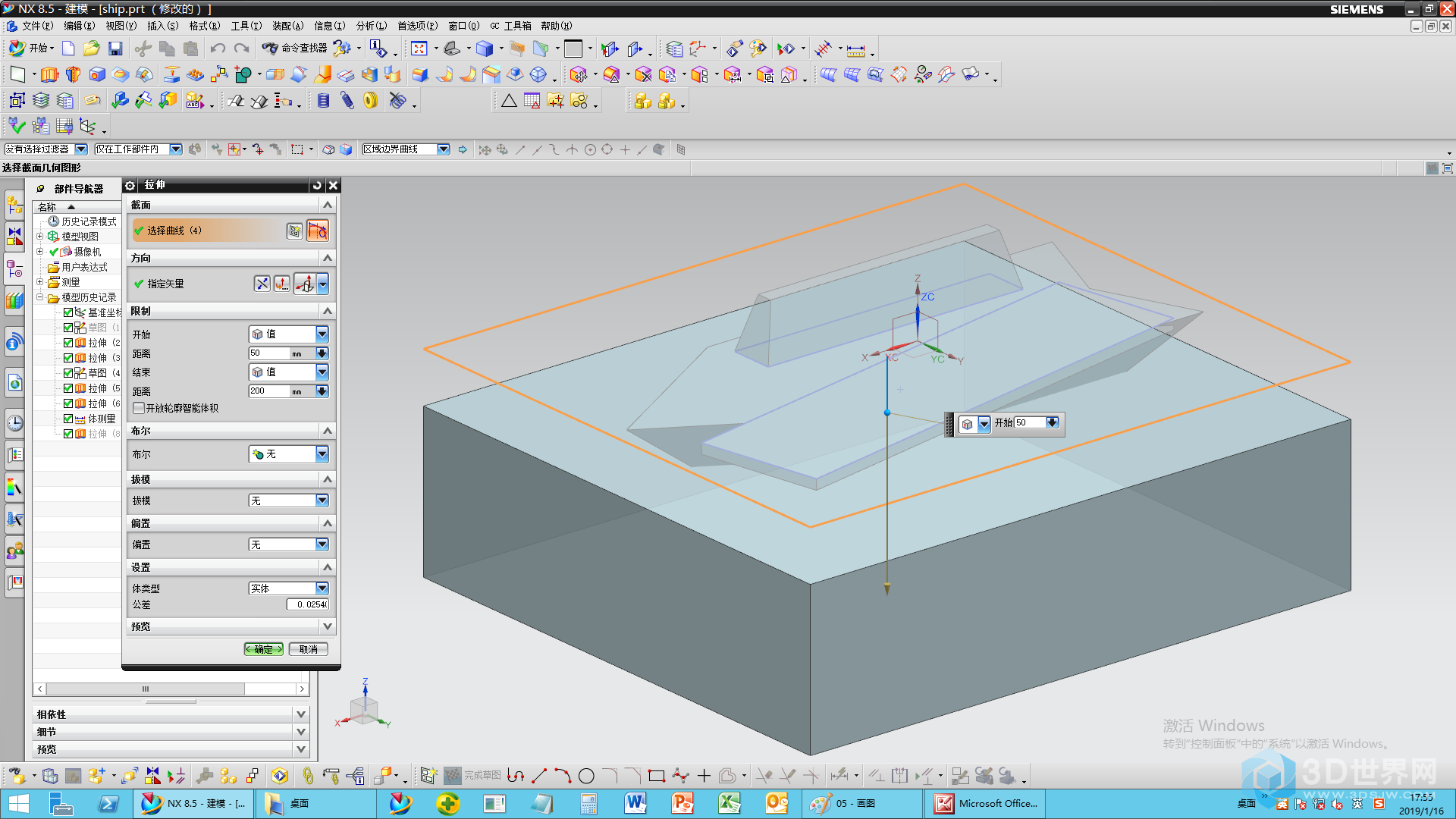Open the 分析(L) menu

pyautogui.click(x=371, y=26)
